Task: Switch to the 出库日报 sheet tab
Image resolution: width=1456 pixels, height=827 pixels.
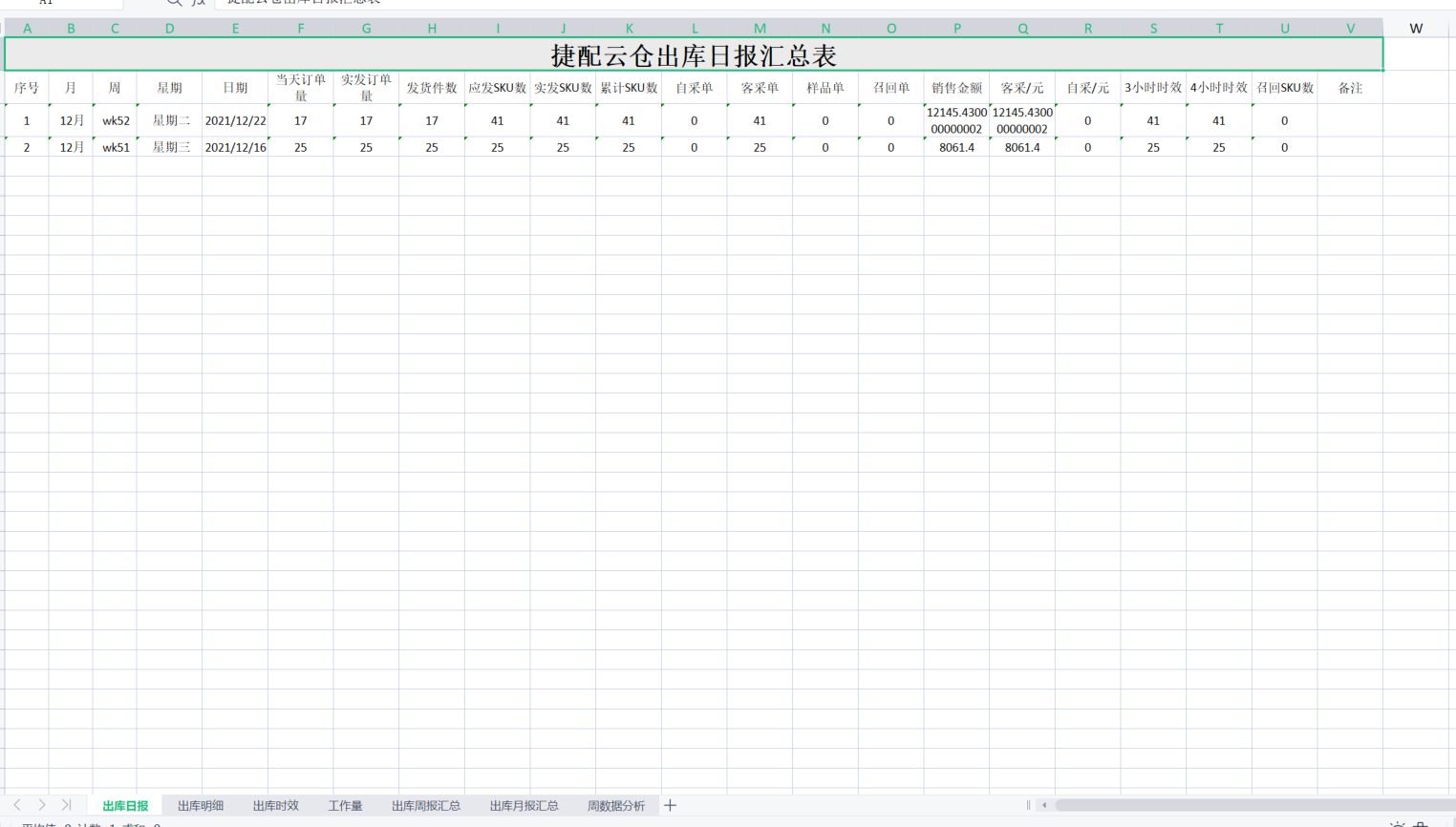Action: pos(125,806)
